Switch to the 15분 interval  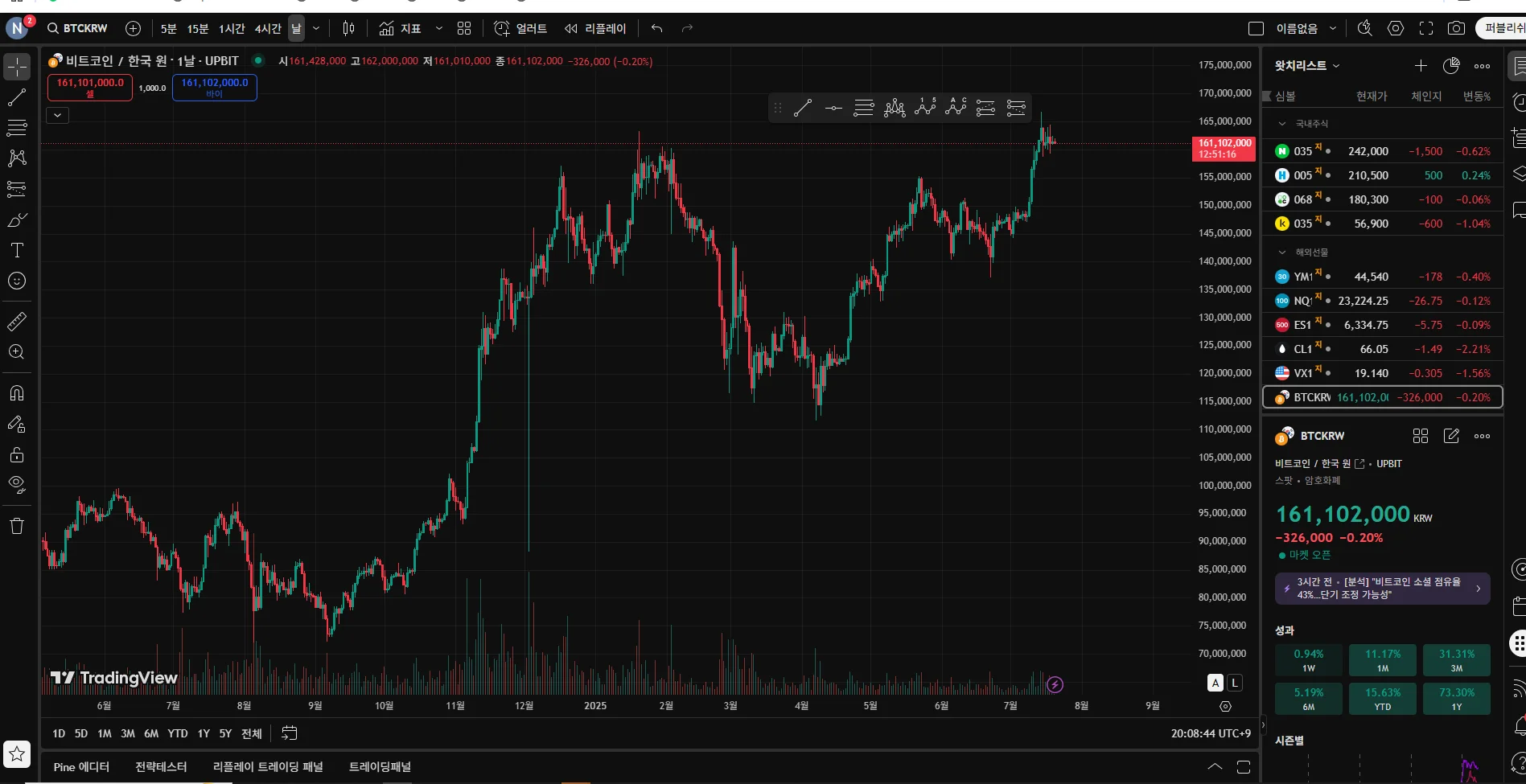pyautogui.click(x=198, y=28)
